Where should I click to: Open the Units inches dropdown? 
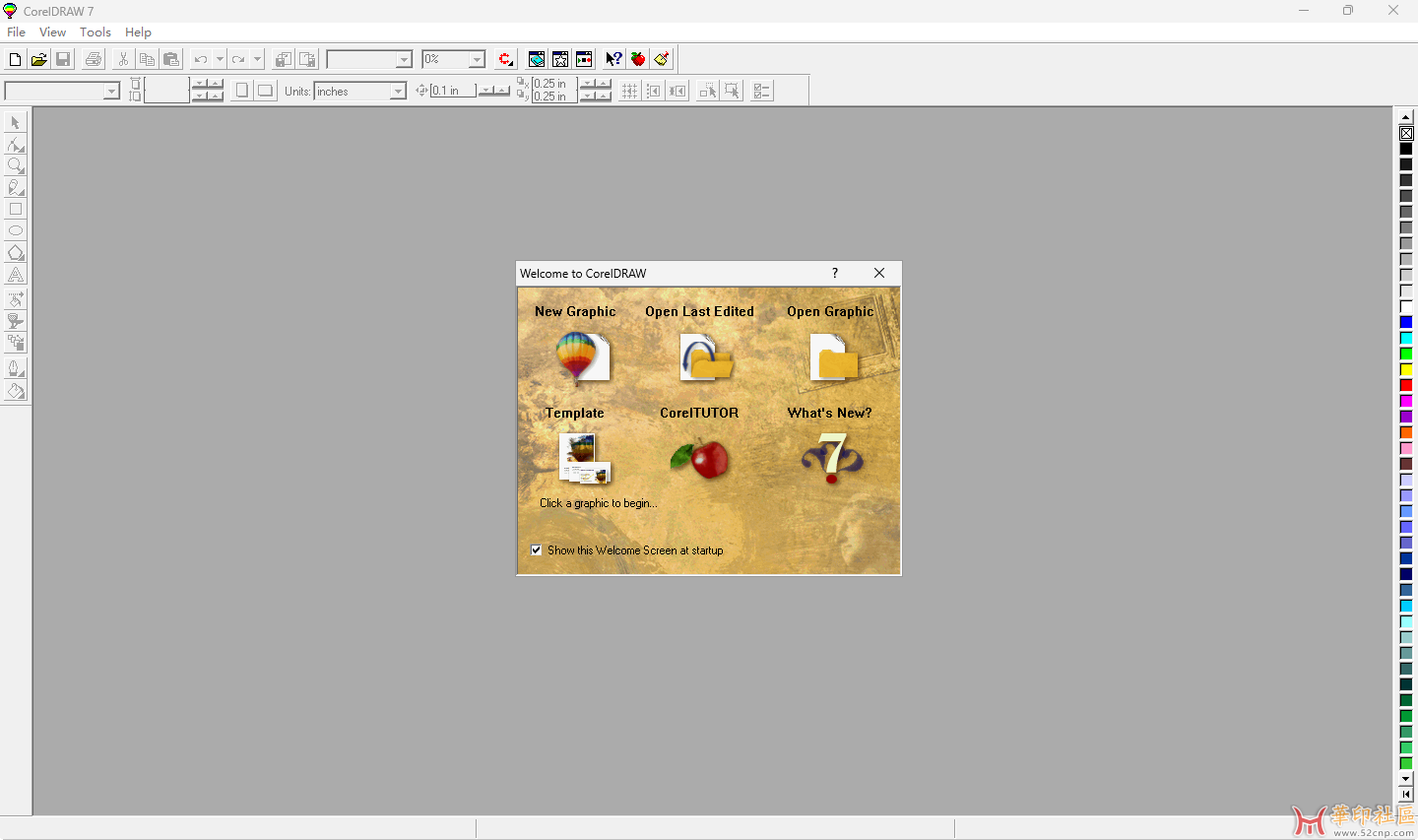point(398,91)
